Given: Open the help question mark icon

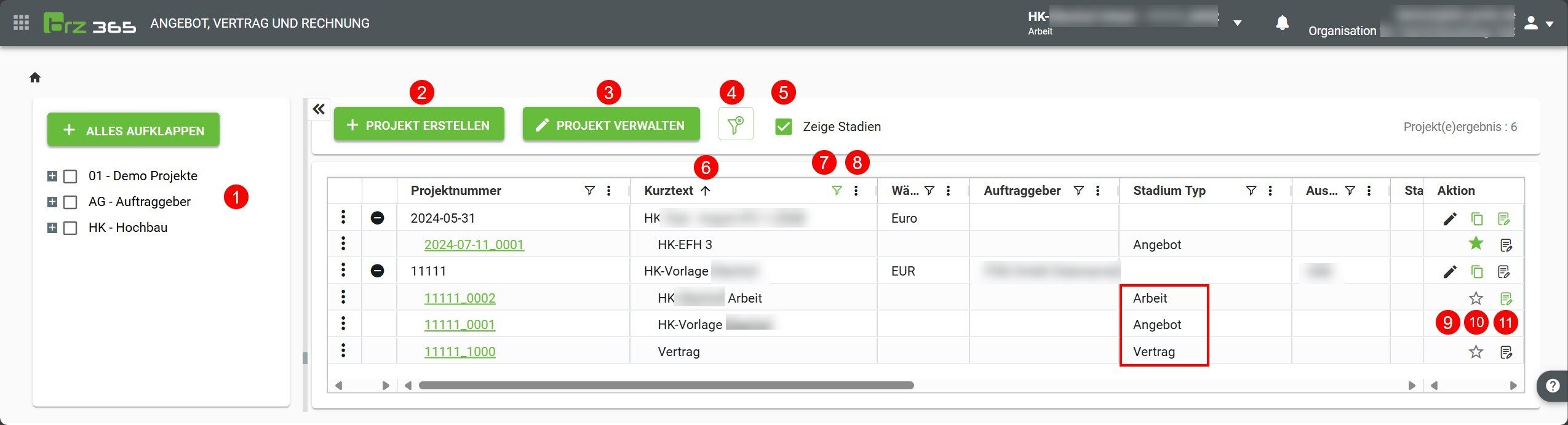Looking at the screenshot, I should 1553,386.
